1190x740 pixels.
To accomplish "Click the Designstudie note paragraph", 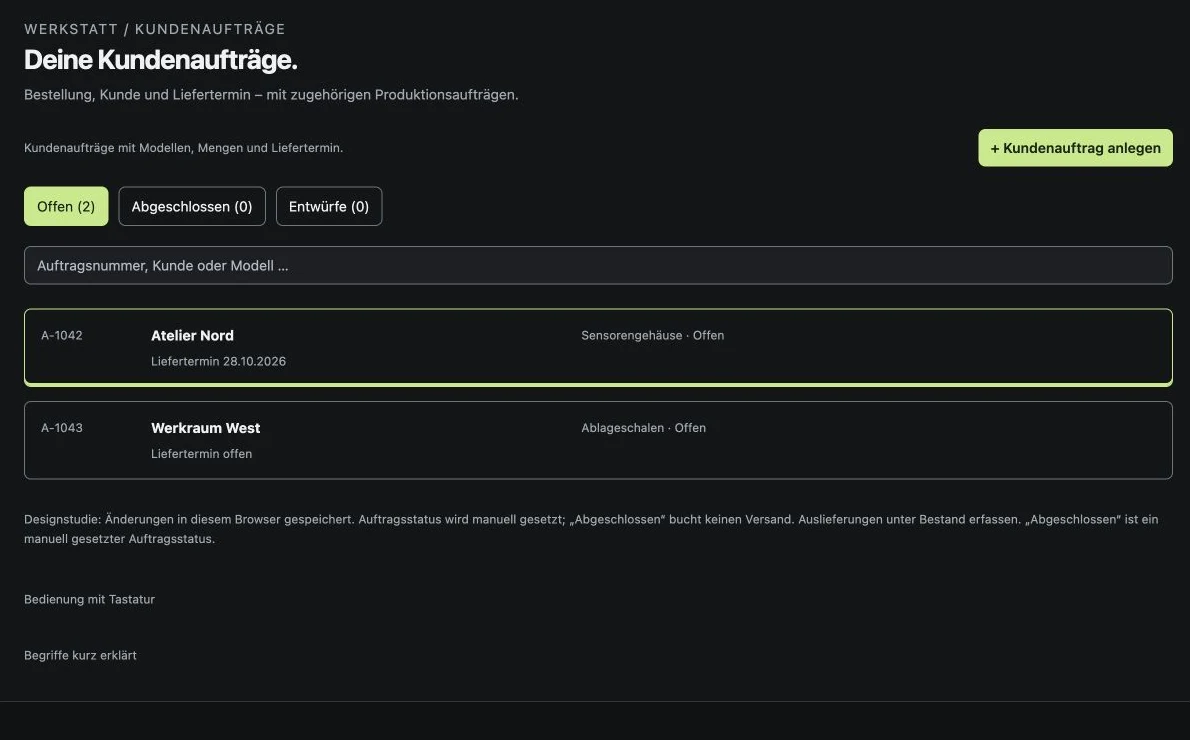I will [x=591, y=529].
